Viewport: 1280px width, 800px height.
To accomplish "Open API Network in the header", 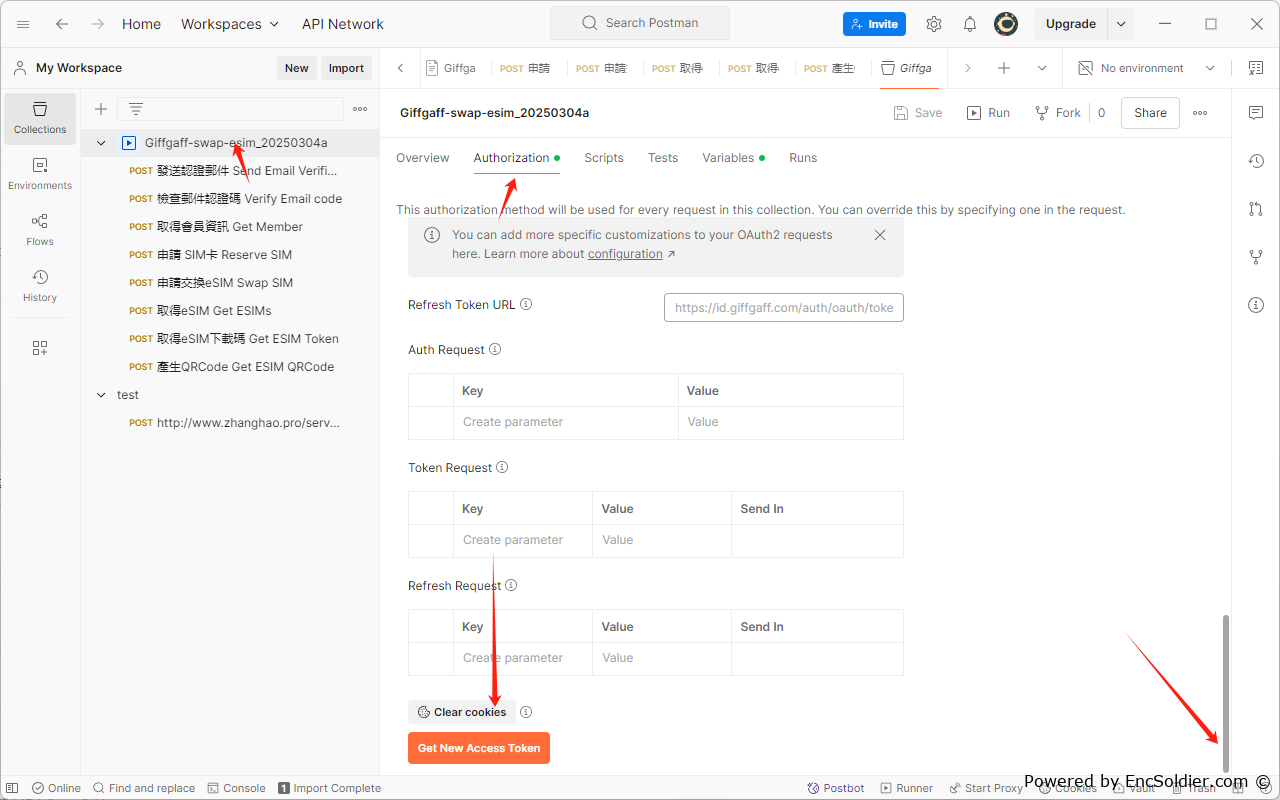I will click(343, 24).
